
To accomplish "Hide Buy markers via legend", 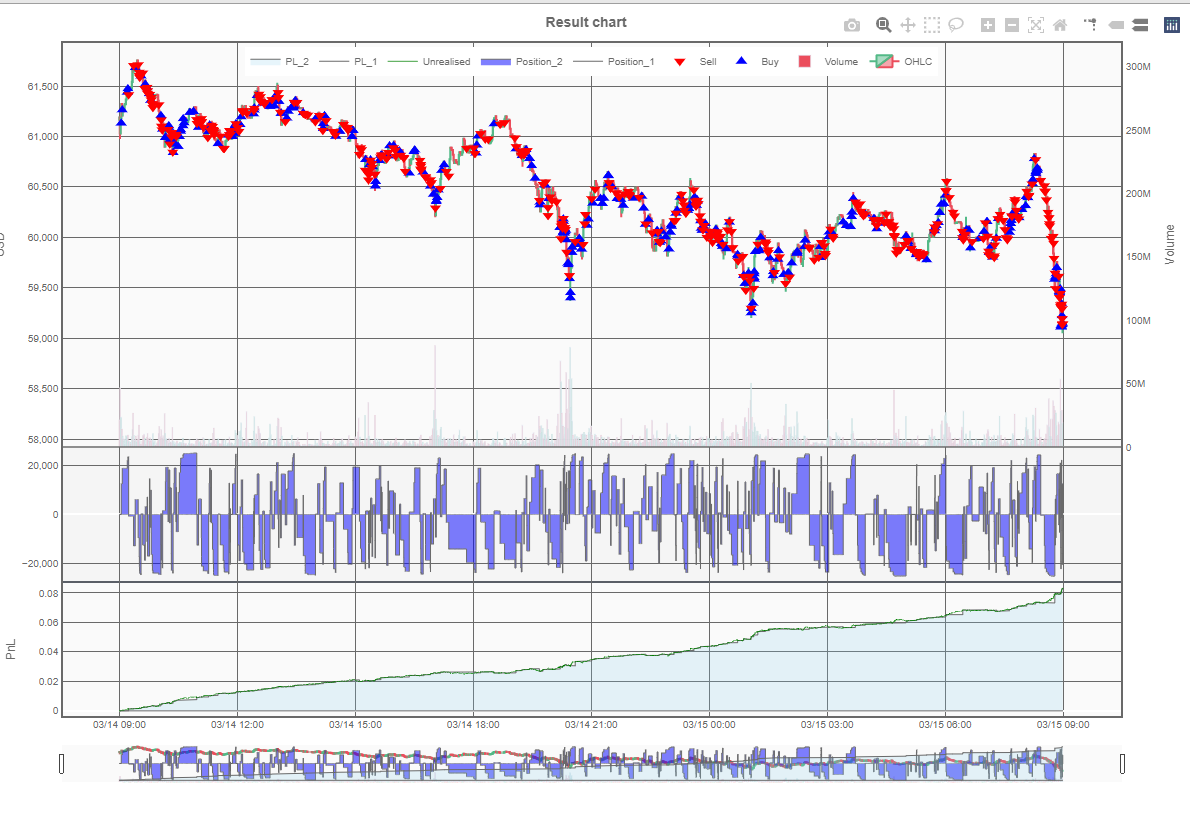I will pyautogui.click(x=757, y=61).
